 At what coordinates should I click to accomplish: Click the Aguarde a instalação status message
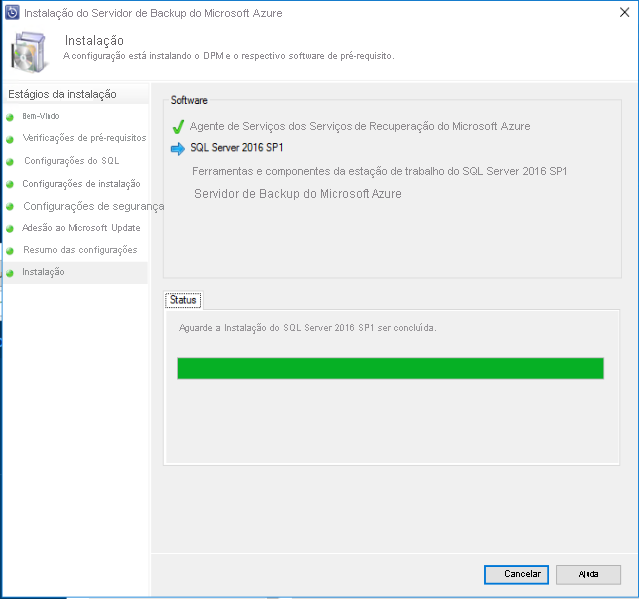point(308,328)
